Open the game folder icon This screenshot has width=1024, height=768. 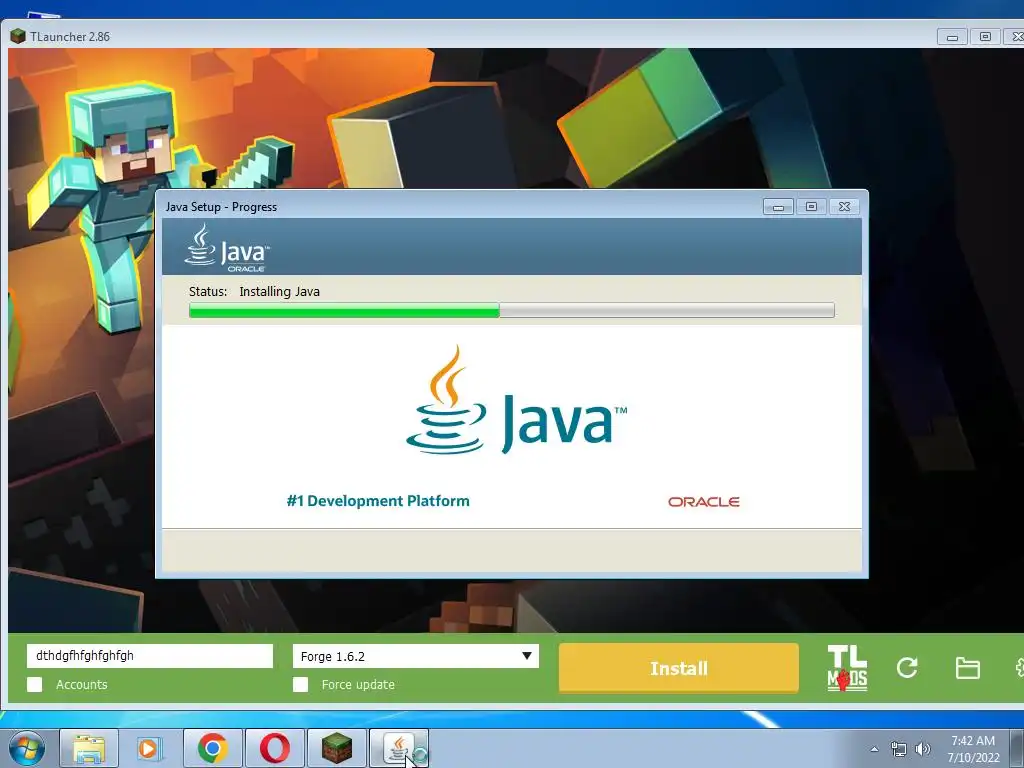click(967, 668)
